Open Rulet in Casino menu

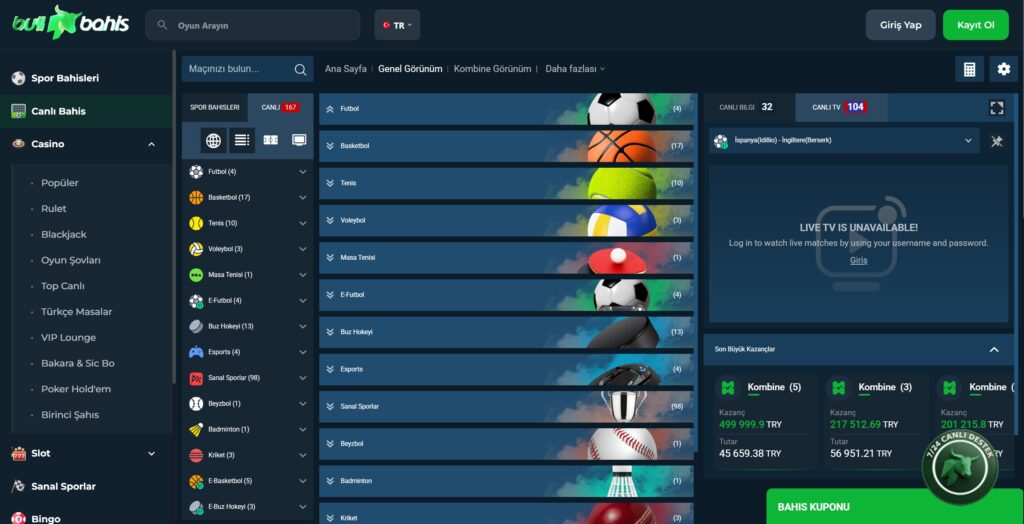pyautogui.click(x=54, y=209)
